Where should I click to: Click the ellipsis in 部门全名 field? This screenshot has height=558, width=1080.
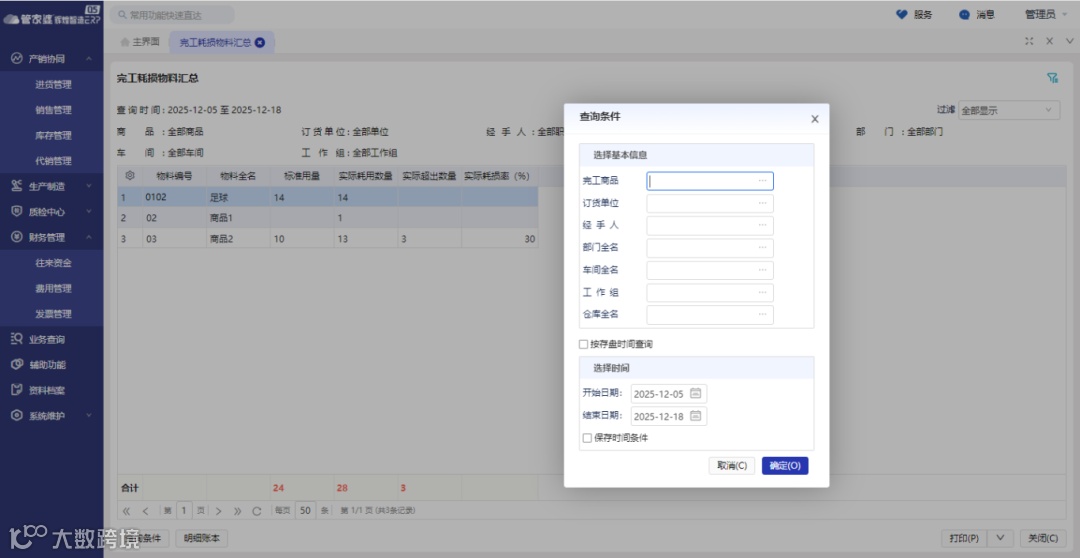tap(762, 247)
